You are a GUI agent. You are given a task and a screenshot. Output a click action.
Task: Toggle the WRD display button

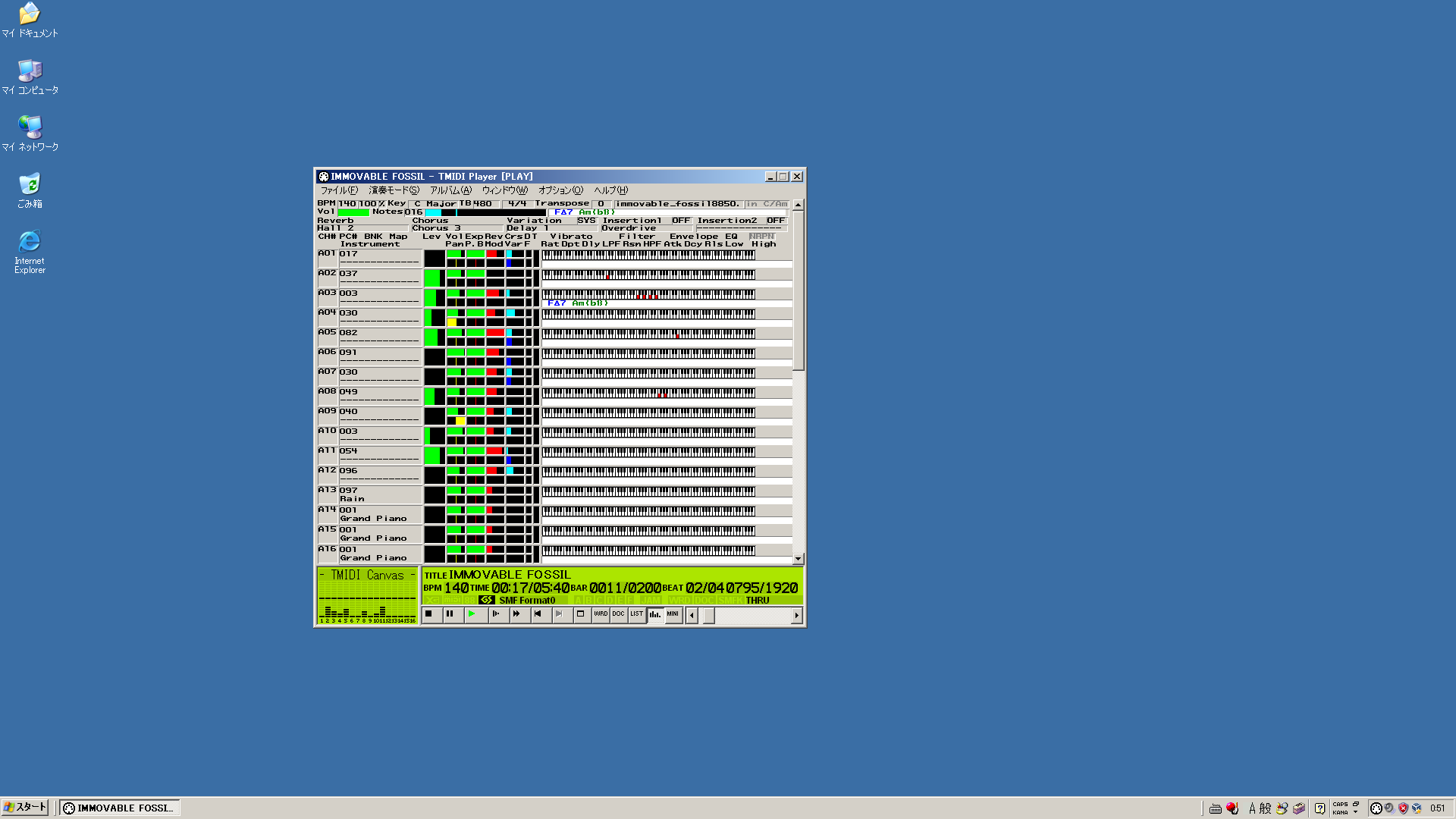click(x=601, y=614)
